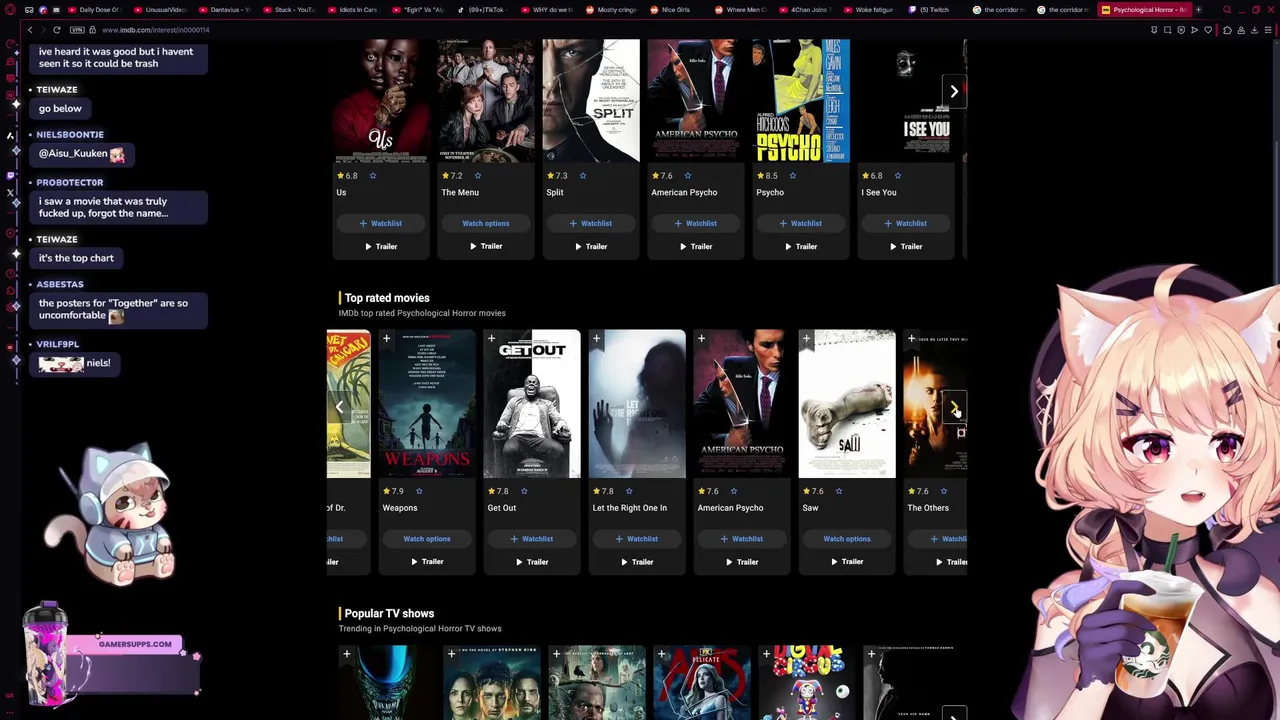The width and height of the screenshot is (1280, 720).
Task: Play the Split trailer
Action: pos(591,246)
